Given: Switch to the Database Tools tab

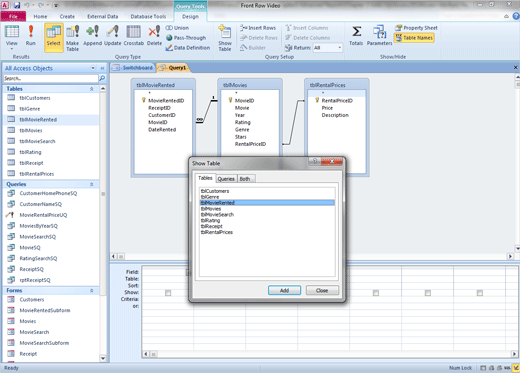Looking at the screenshot, I should [148, 16].
